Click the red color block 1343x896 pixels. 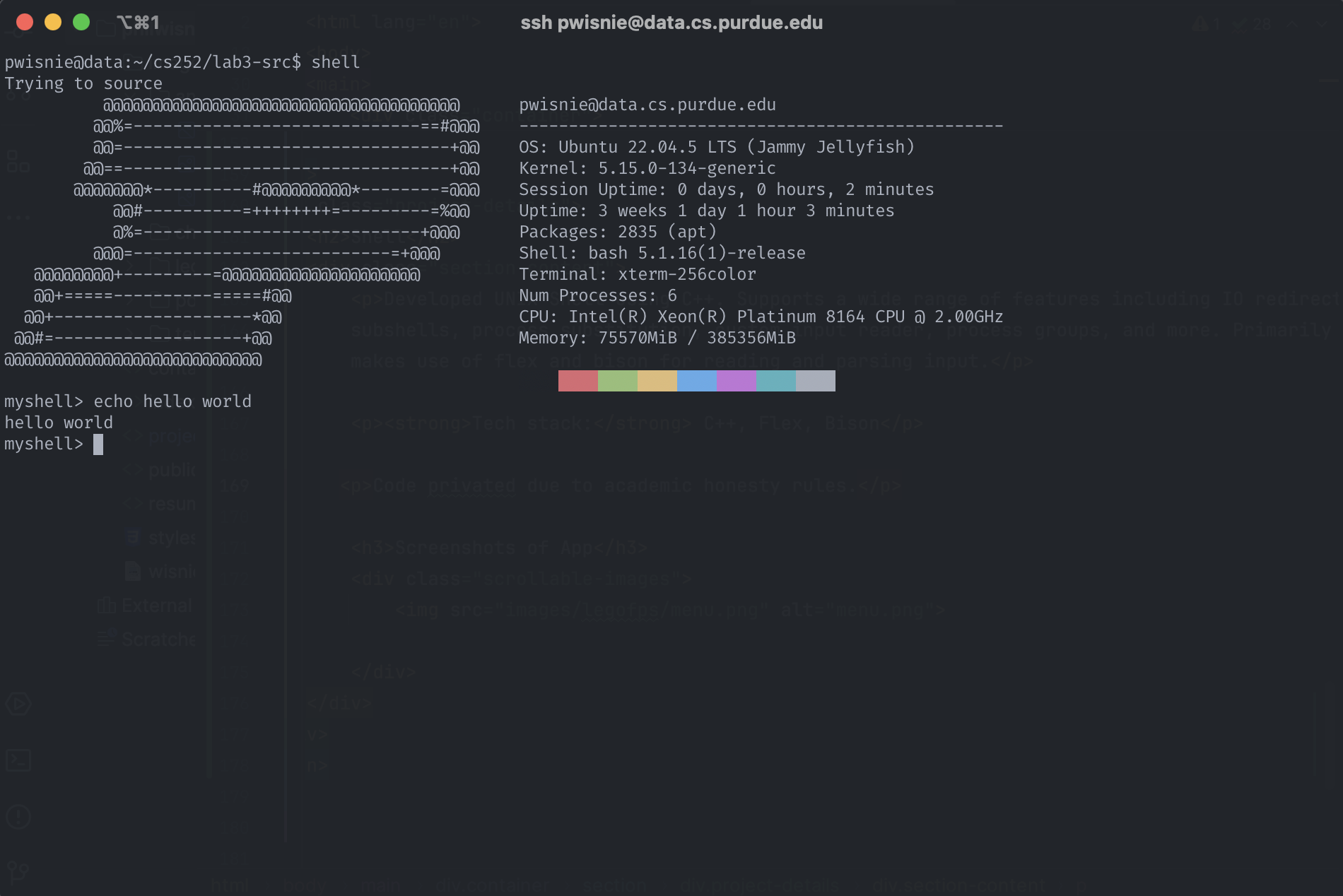pyautogui.click(x=578, y=381)
